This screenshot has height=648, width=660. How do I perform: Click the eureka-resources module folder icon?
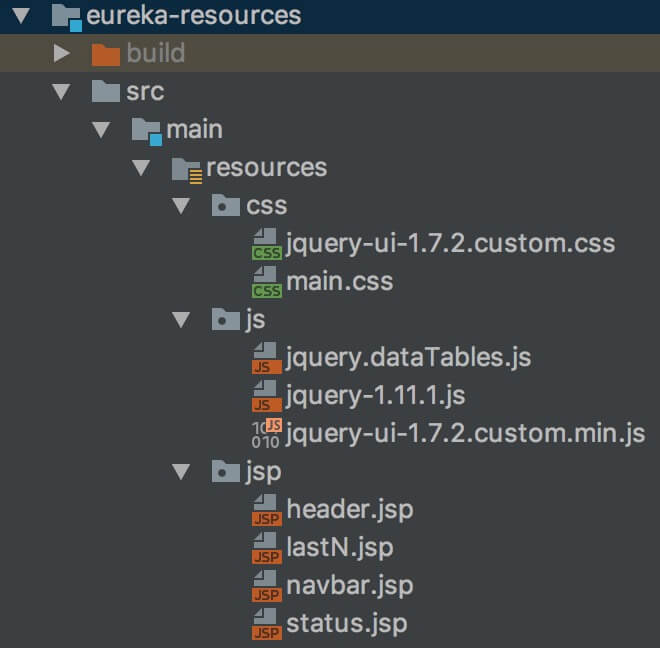pyautogui.click(x=66, y=16)
